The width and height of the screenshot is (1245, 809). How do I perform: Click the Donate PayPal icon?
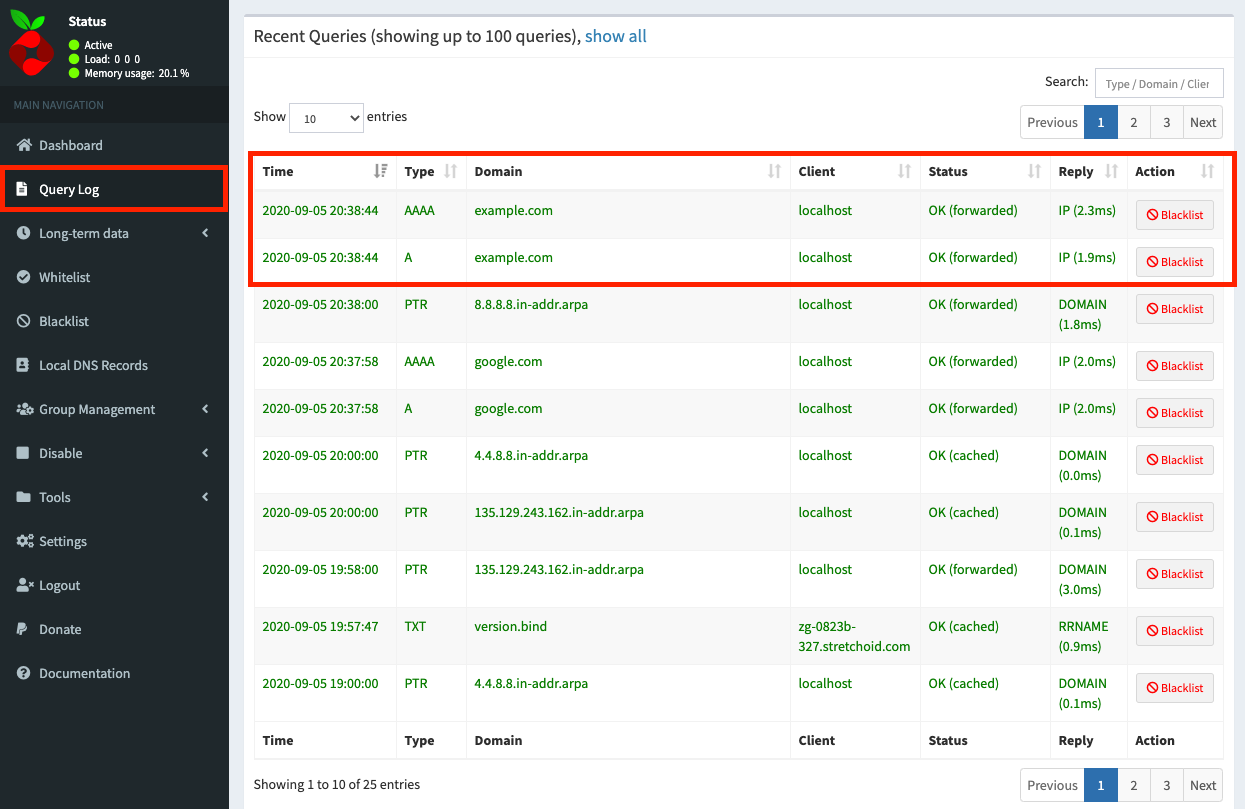[24, 629]
